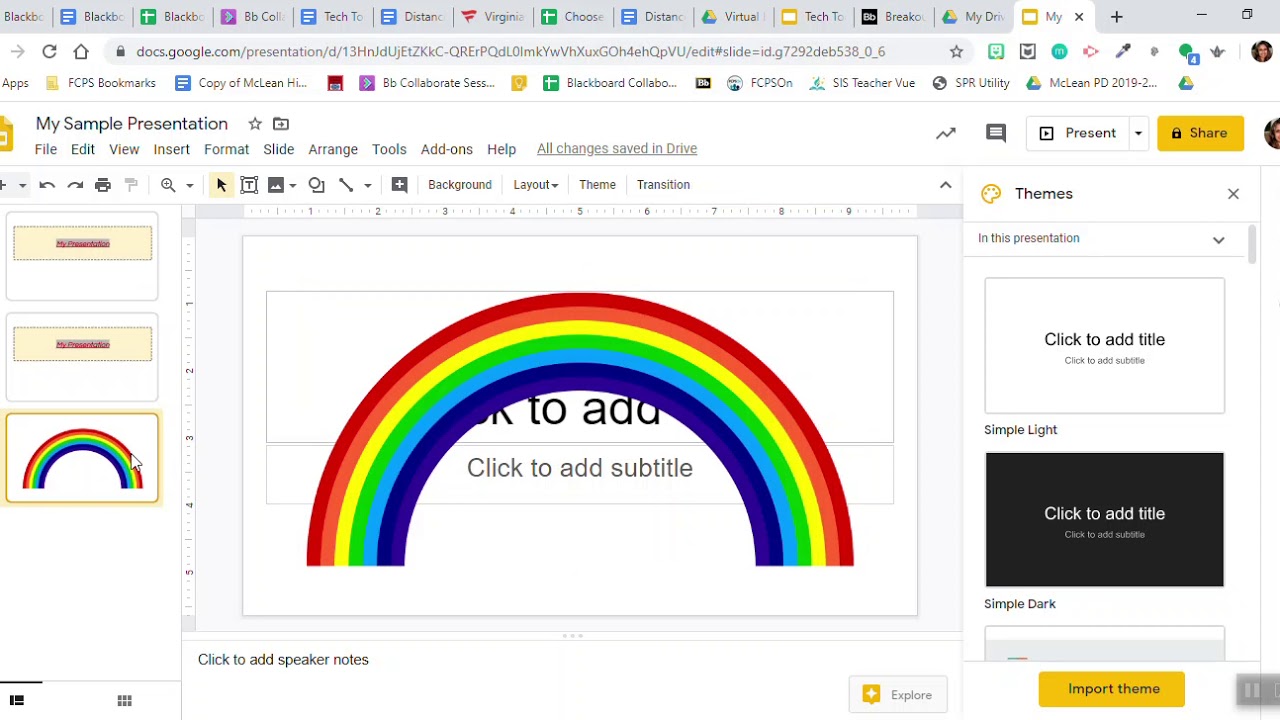Open the Insert menu
This screenshot has width=1280, height=720.
click(172, 149)
